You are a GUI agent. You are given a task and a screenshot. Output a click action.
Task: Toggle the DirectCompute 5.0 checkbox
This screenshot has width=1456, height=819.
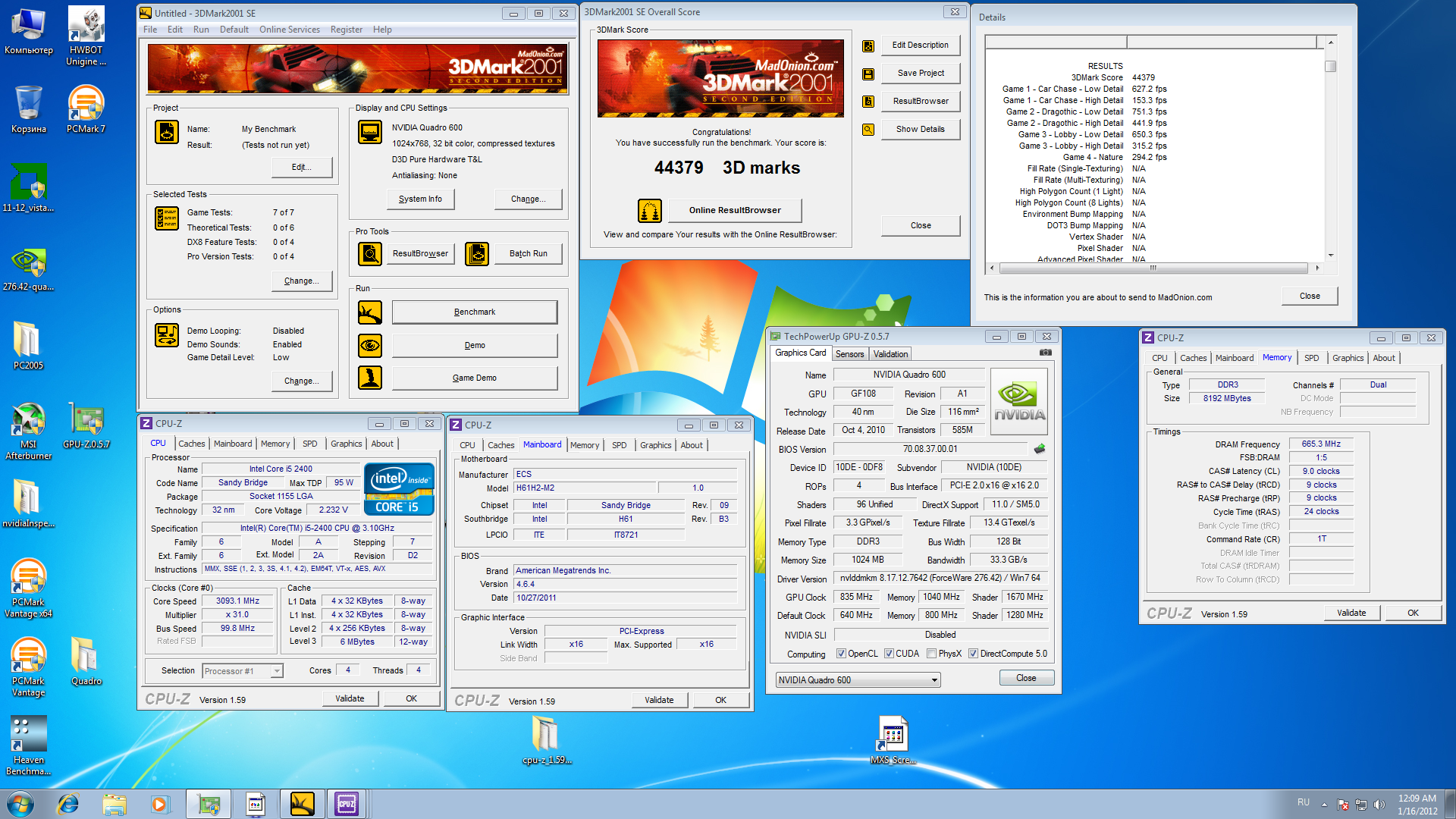[x=973, y=654]
